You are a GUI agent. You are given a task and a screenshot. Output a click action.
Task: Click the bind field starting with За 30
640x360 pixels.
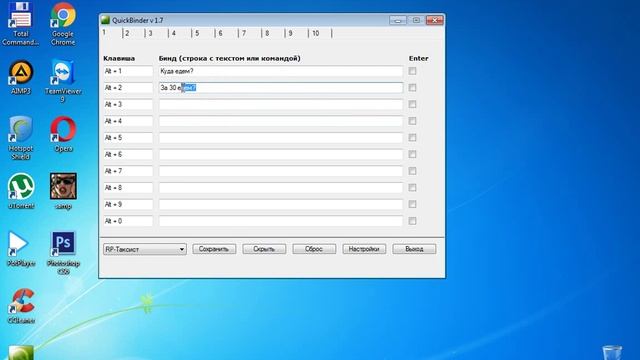[x=281, y=88]
